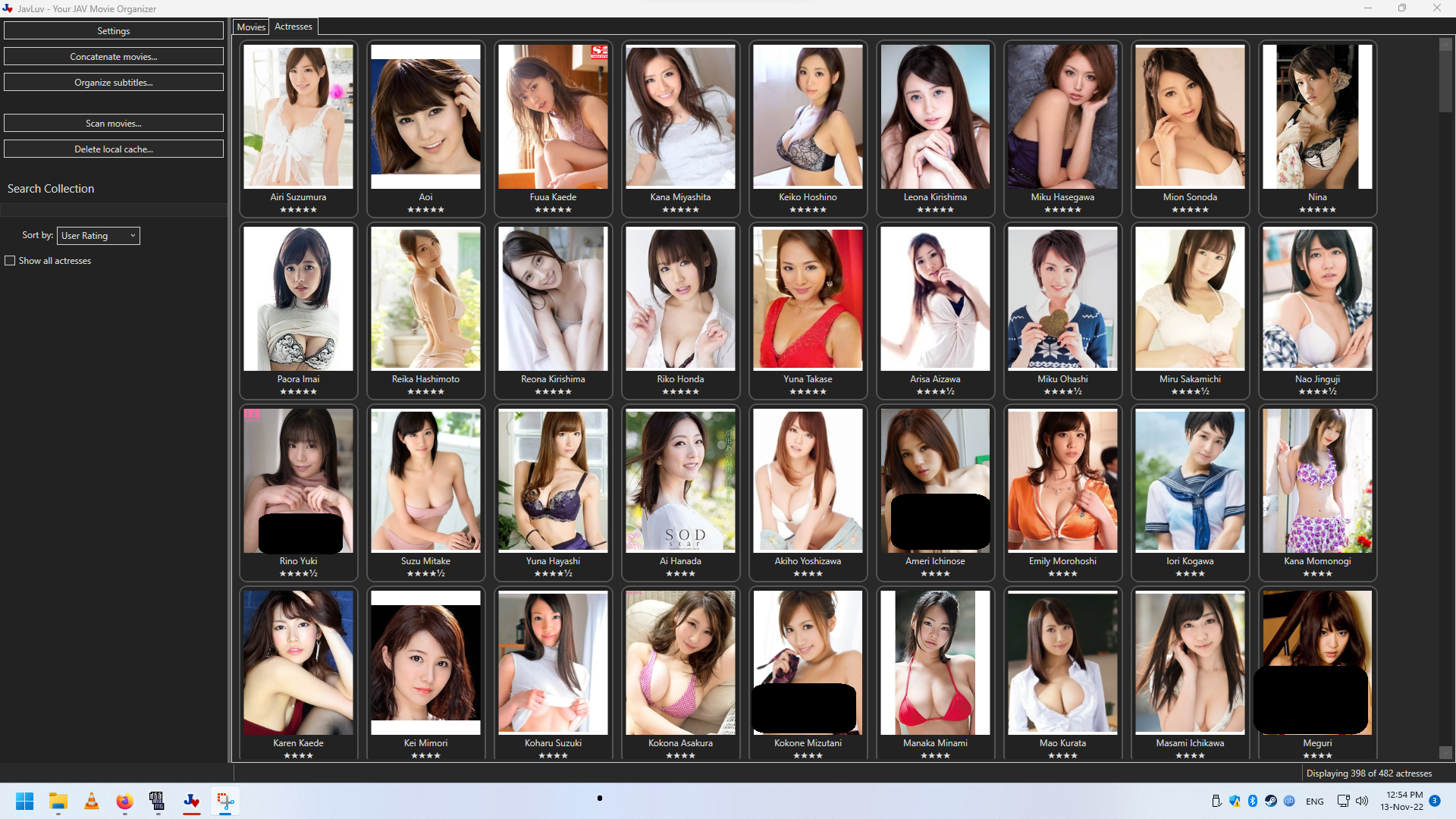Click Delete local cache button
The image size is (1456, 819).
point(114,149)
